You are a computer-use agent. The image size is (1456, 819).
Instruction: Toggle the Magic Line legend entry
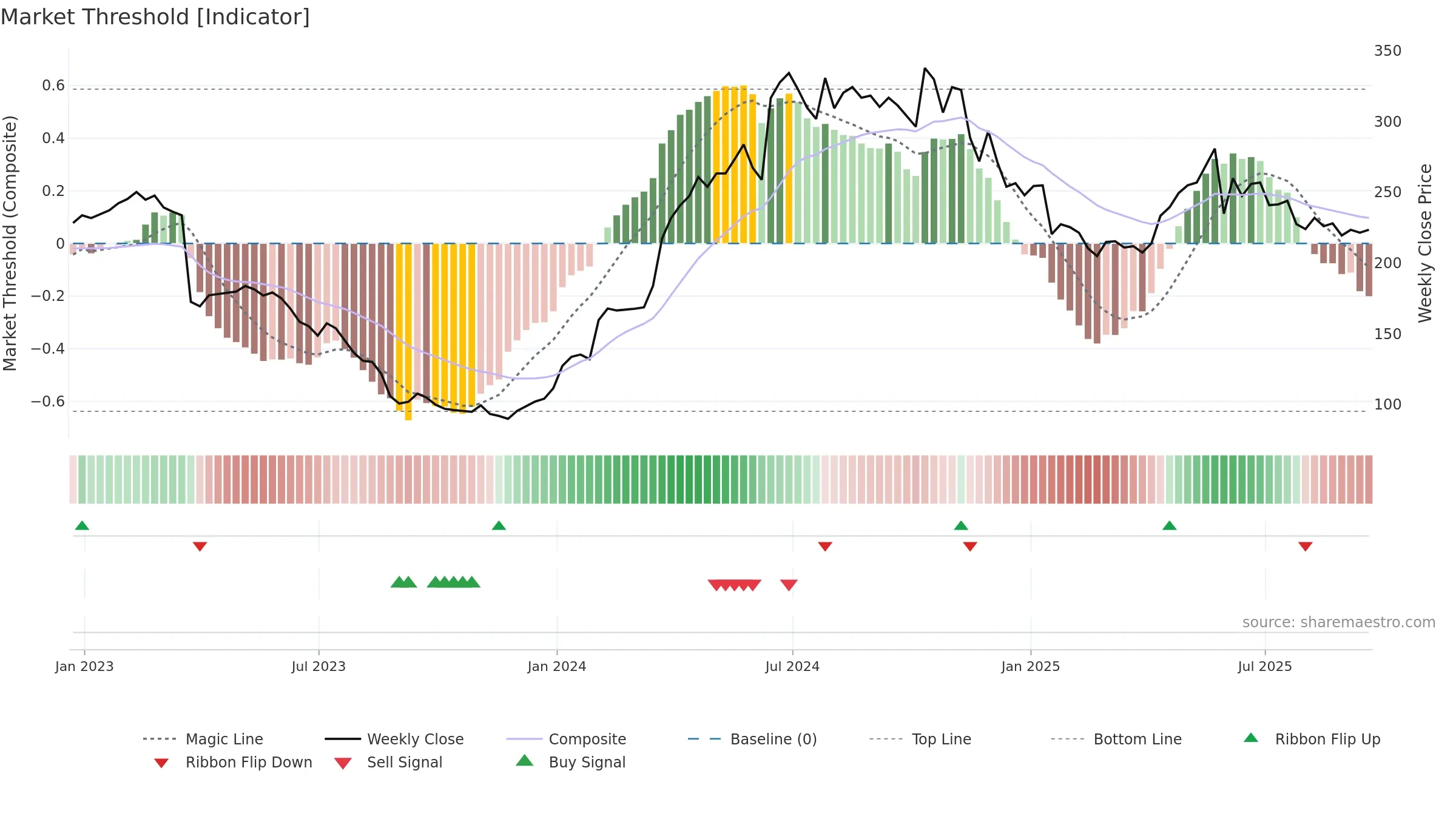(203, 739)
